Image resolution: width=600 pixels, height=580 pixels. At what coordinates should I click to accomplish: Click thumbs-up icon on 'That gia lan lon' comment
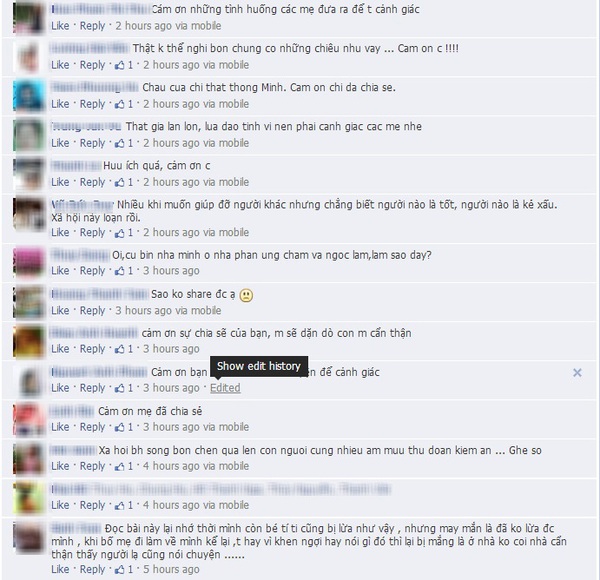(x=120, y=143)
